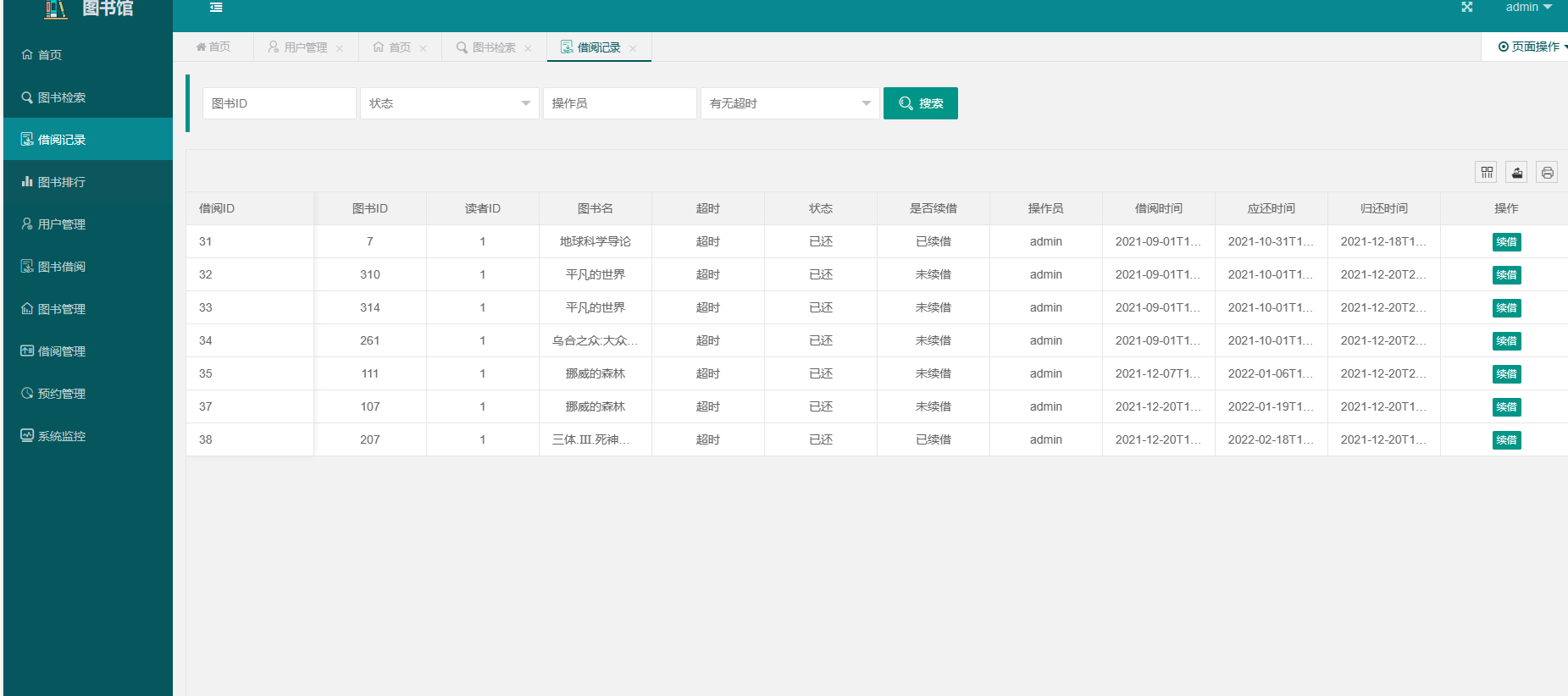Click borrow date 2021-12-07T1... cell
The width and height of the screenshot is (1568, 696).
1159,373
